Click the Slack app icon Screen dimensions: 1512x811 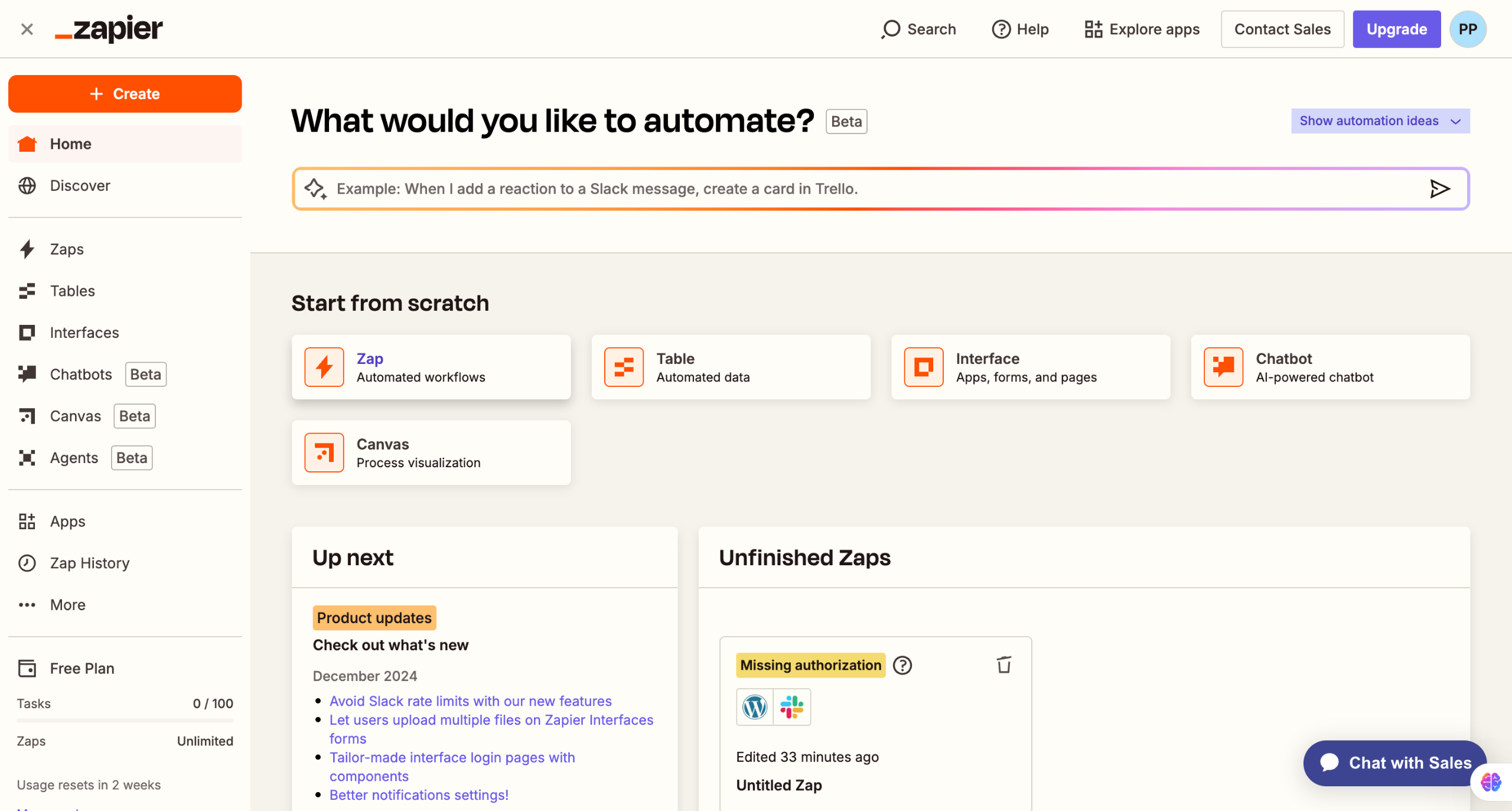(791, 706)
